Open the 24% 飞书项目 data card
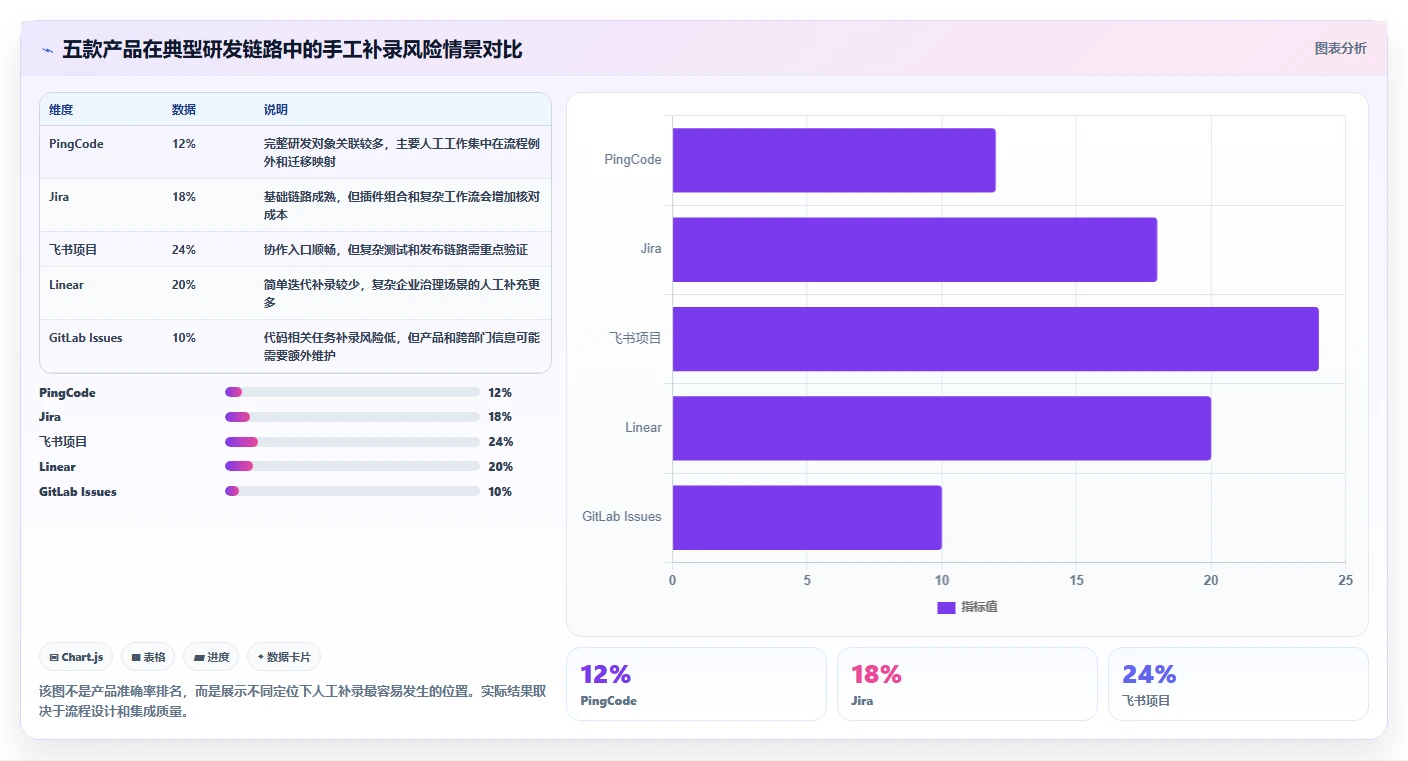 pyautogui.click(x=1238, y=684)
